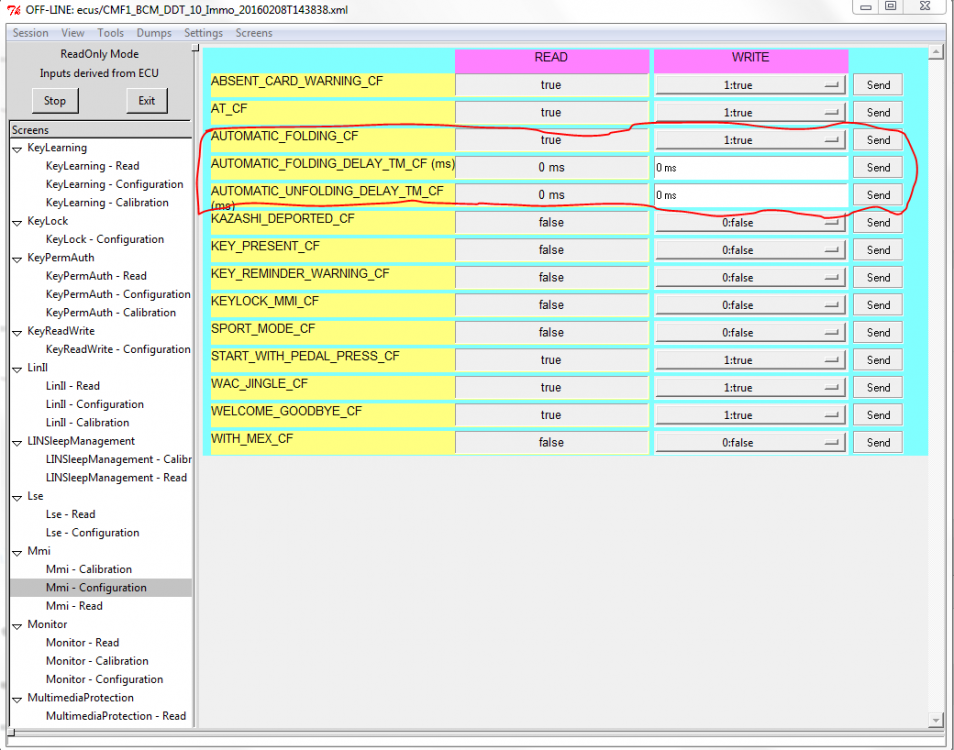Click the AUTOMATIC_UNFOLDING_DELAY_TM_CF write field
954x750 pixels.
(x=751, y=195)
